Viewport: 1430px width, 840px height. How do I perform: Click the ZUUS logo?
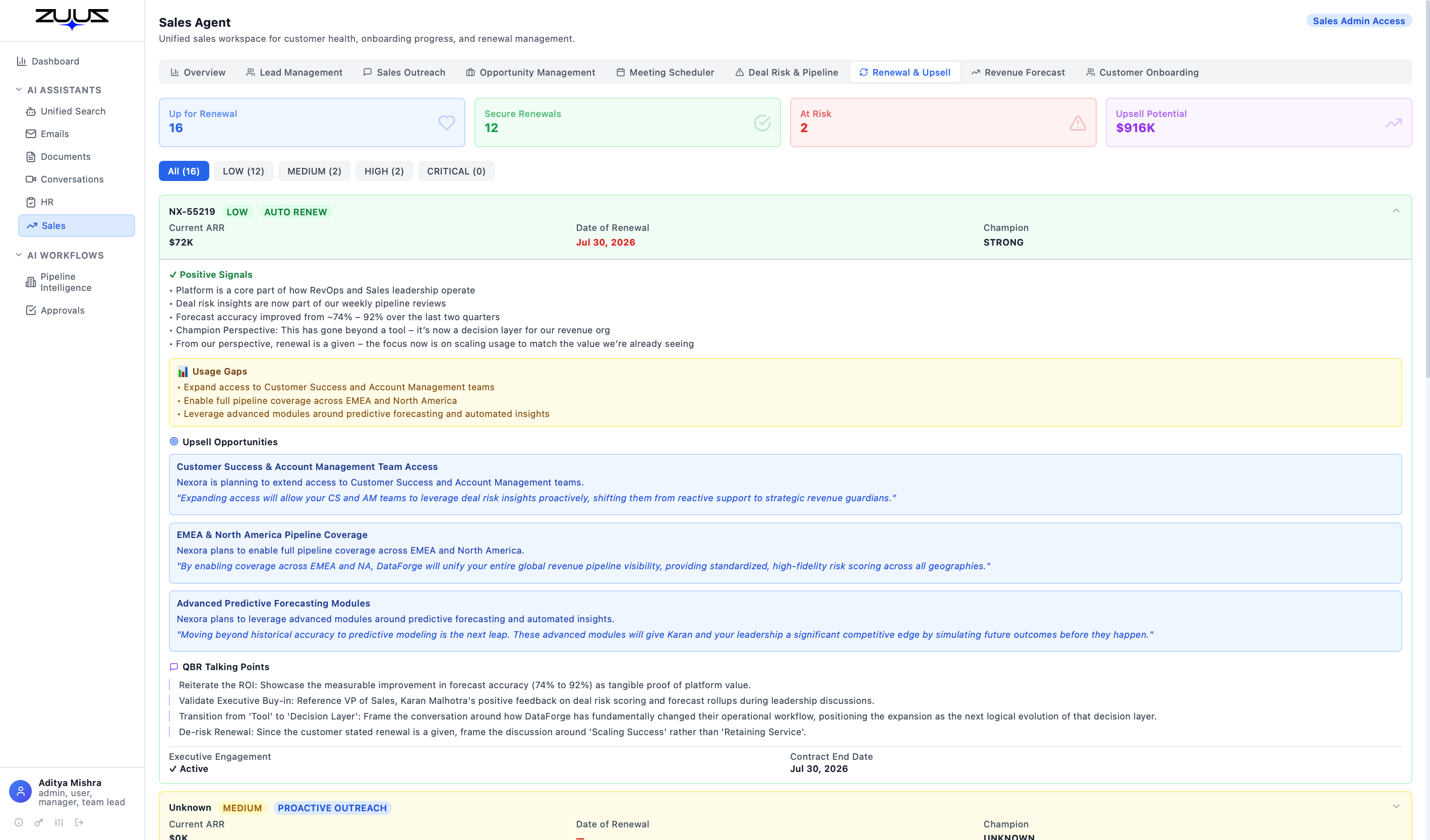(72, 19)
